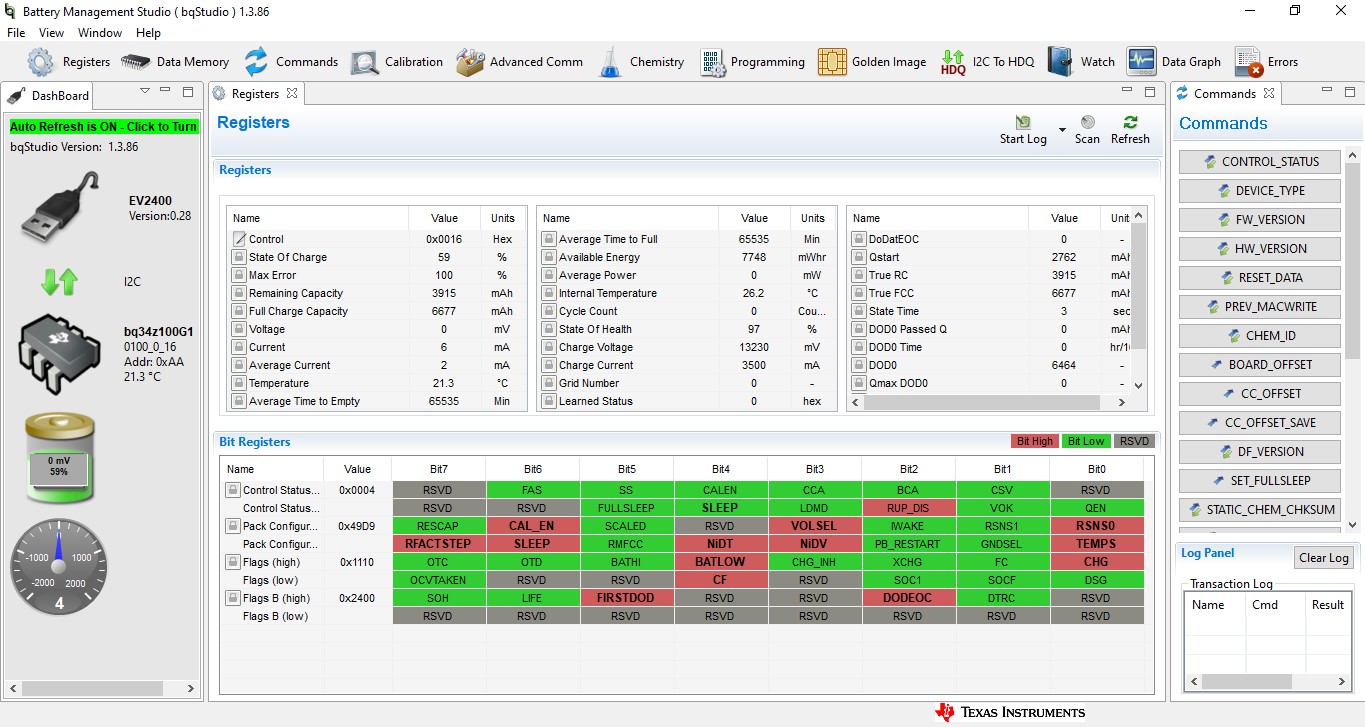Click the Refresh icon in Registers

(1130, 122)
